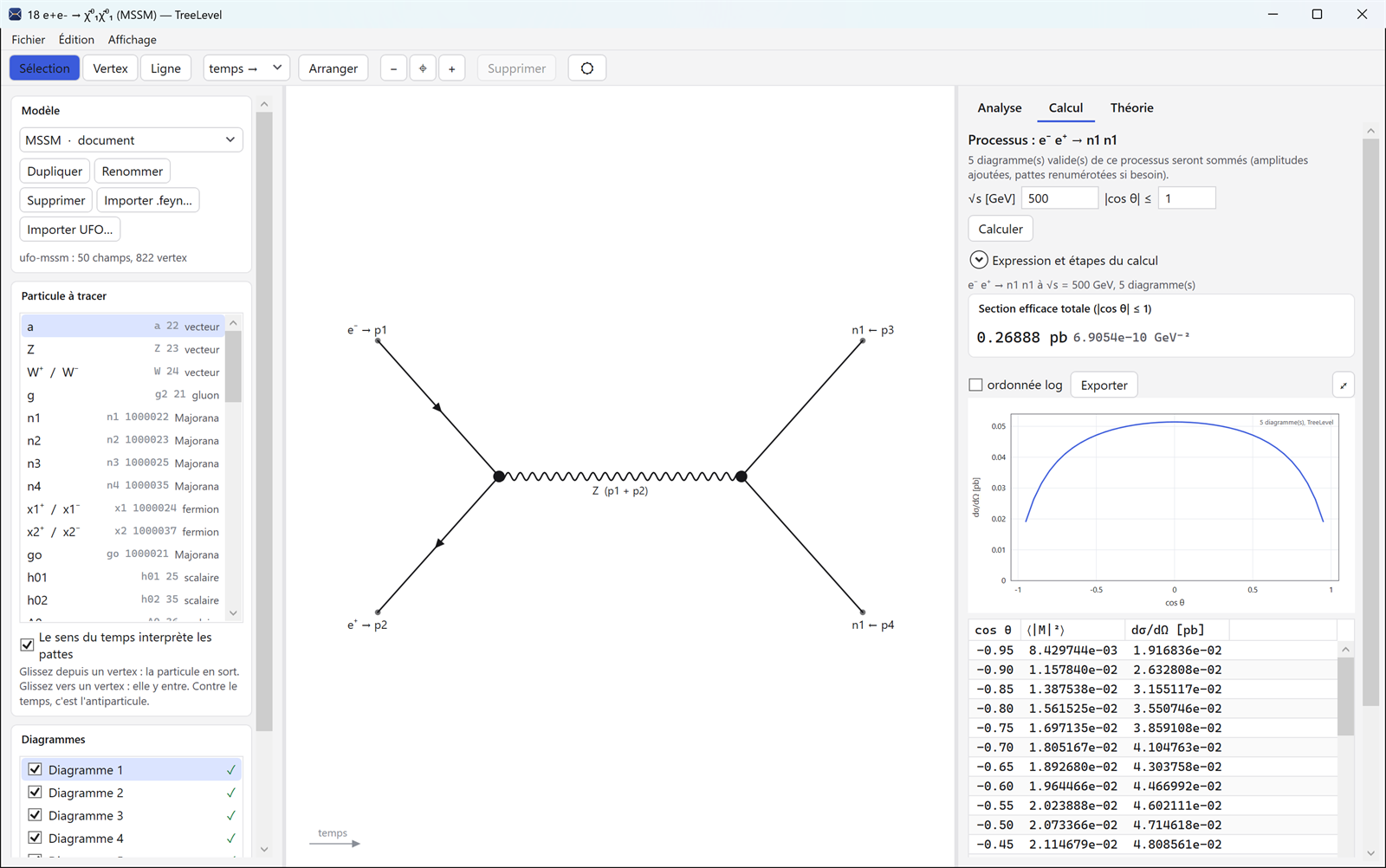Click the Renommer model button

132,172
